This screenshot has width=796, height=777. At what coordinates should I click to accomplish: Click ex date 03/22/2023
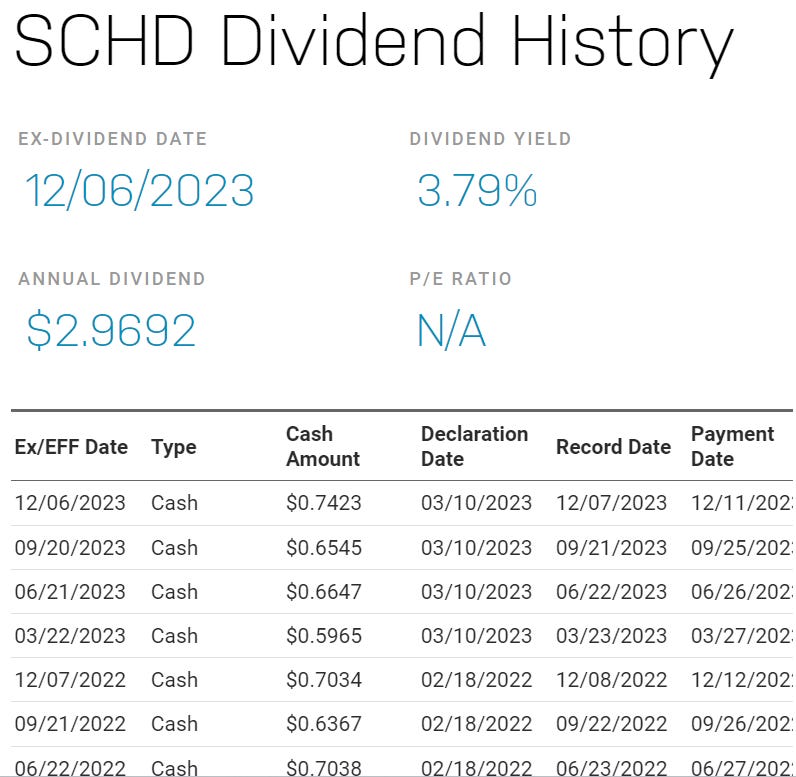70,636
